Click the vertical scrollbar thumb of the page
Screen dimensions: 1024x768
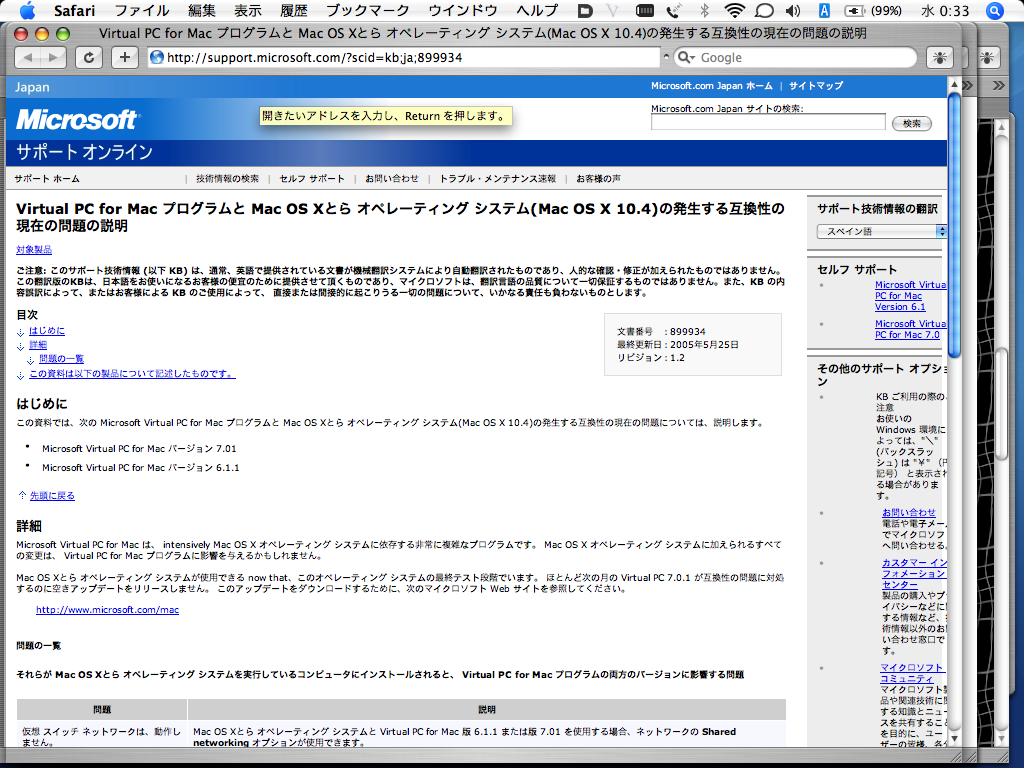pyautogui.click(x=953, y=225)
